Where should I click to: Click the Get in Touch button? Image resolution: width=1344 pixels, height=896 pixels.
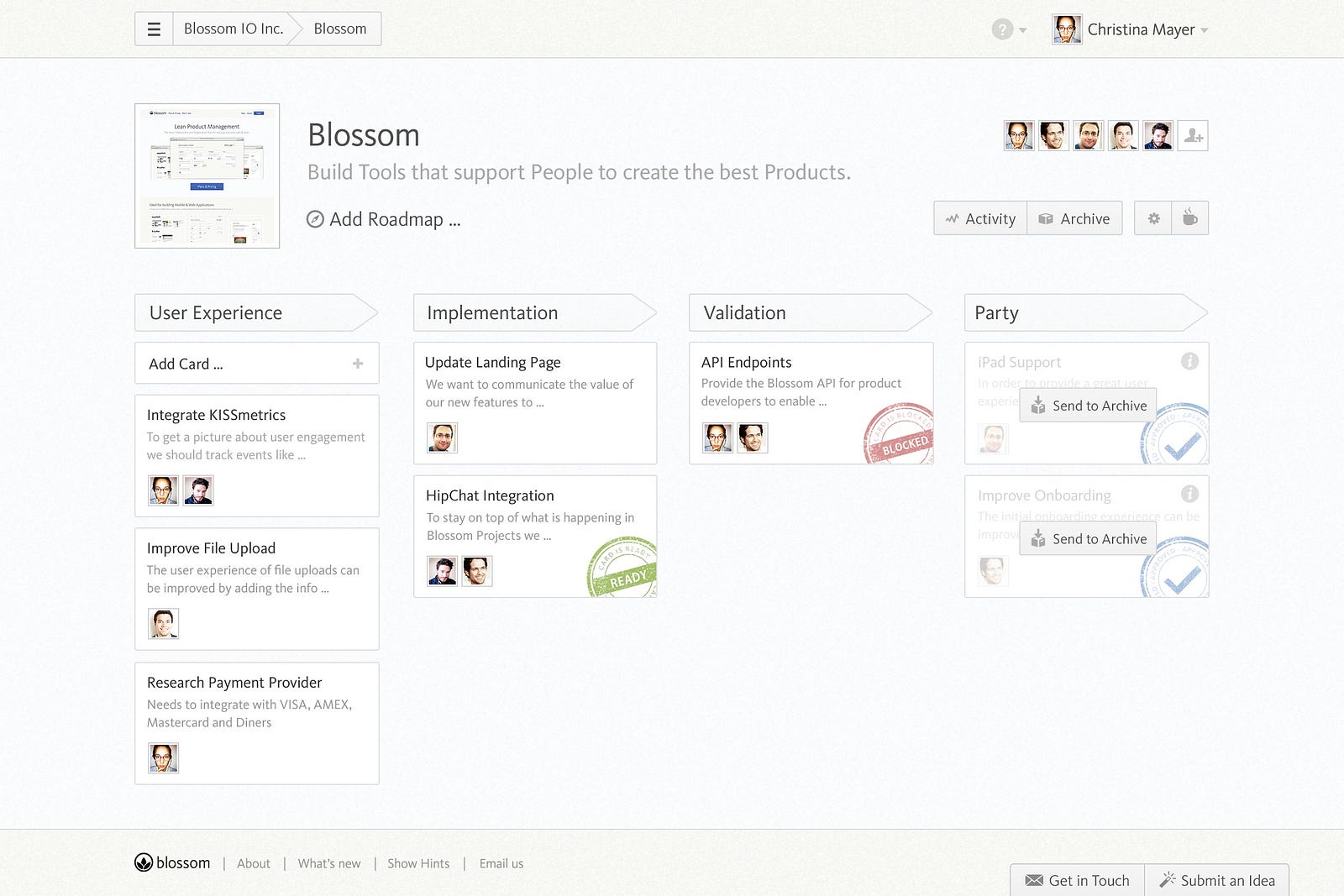(1078, 880)
